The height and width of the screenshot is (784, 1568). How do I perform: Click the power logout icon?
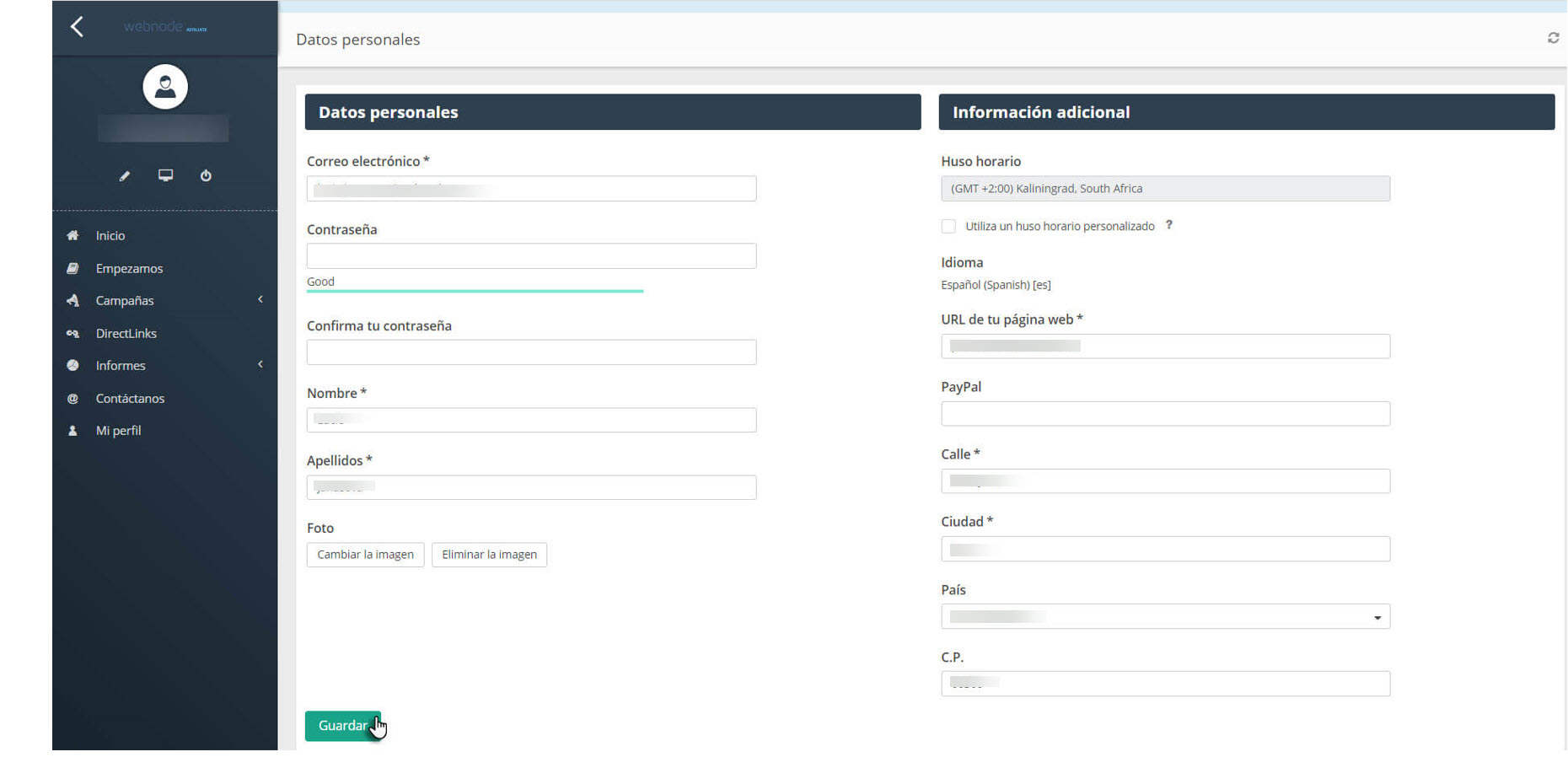(206, 176)
